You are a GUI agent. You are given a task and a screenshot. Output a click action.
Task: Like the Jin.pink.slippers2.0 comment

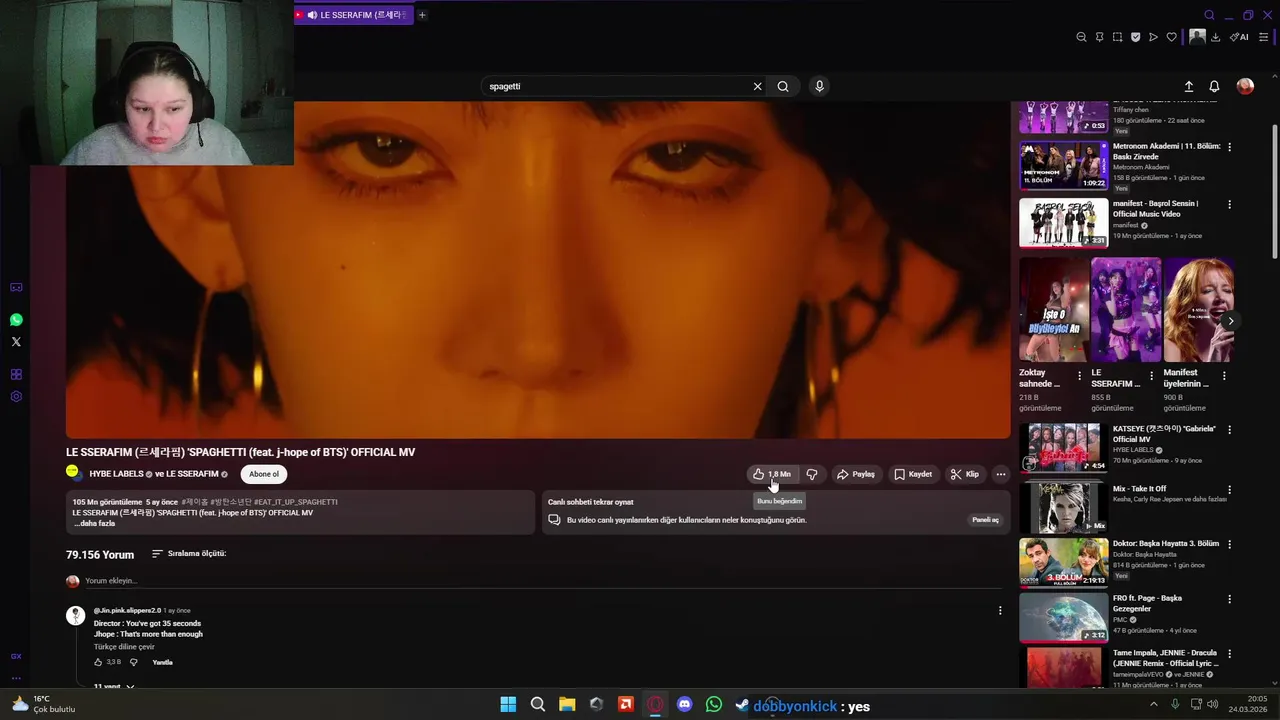[99, 662]
